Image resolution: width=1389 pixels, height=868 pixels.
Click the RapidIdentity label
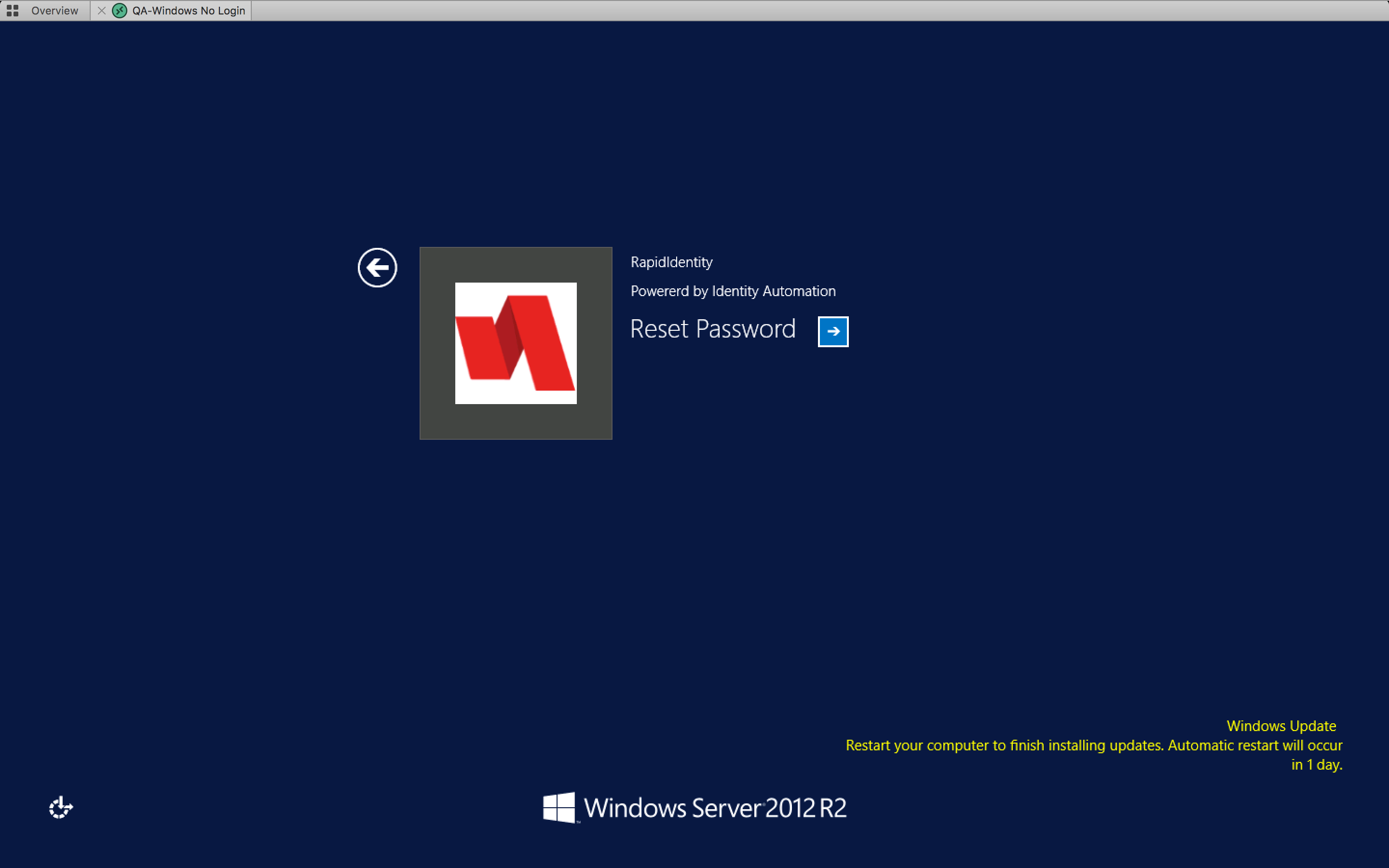point(671,262)
